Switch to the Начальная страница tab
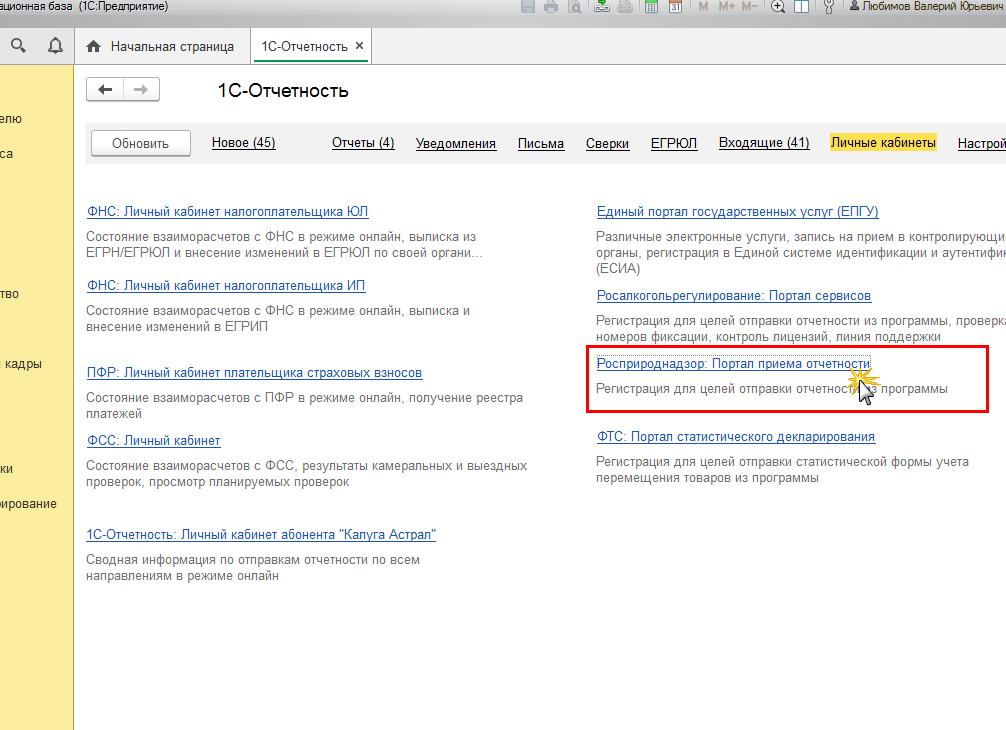Screen dimensions: 1006x730 tap(160, 46)
